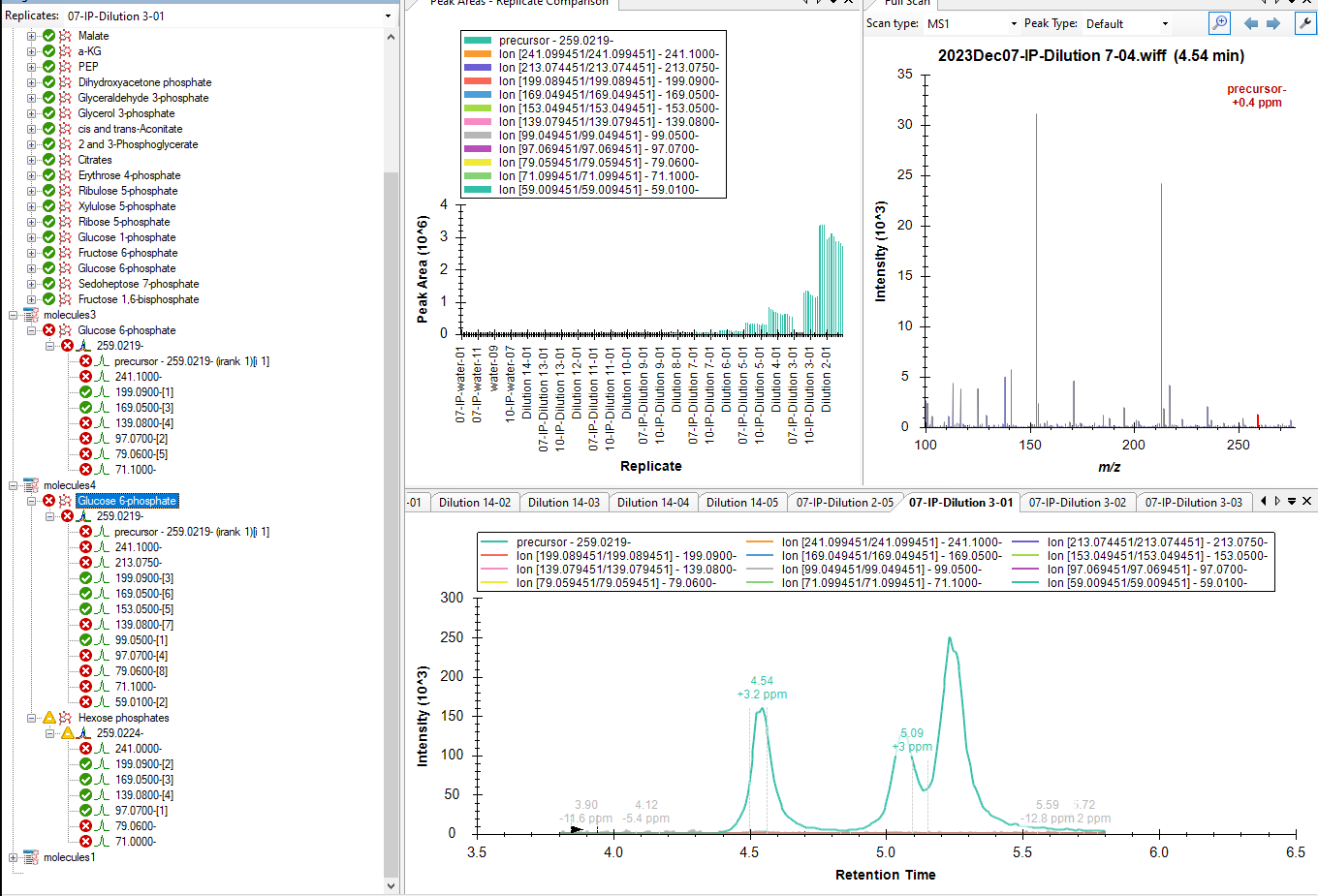
Task: Click the scroll down arrow of tree scrollbar
Action: tap(392, 885)
